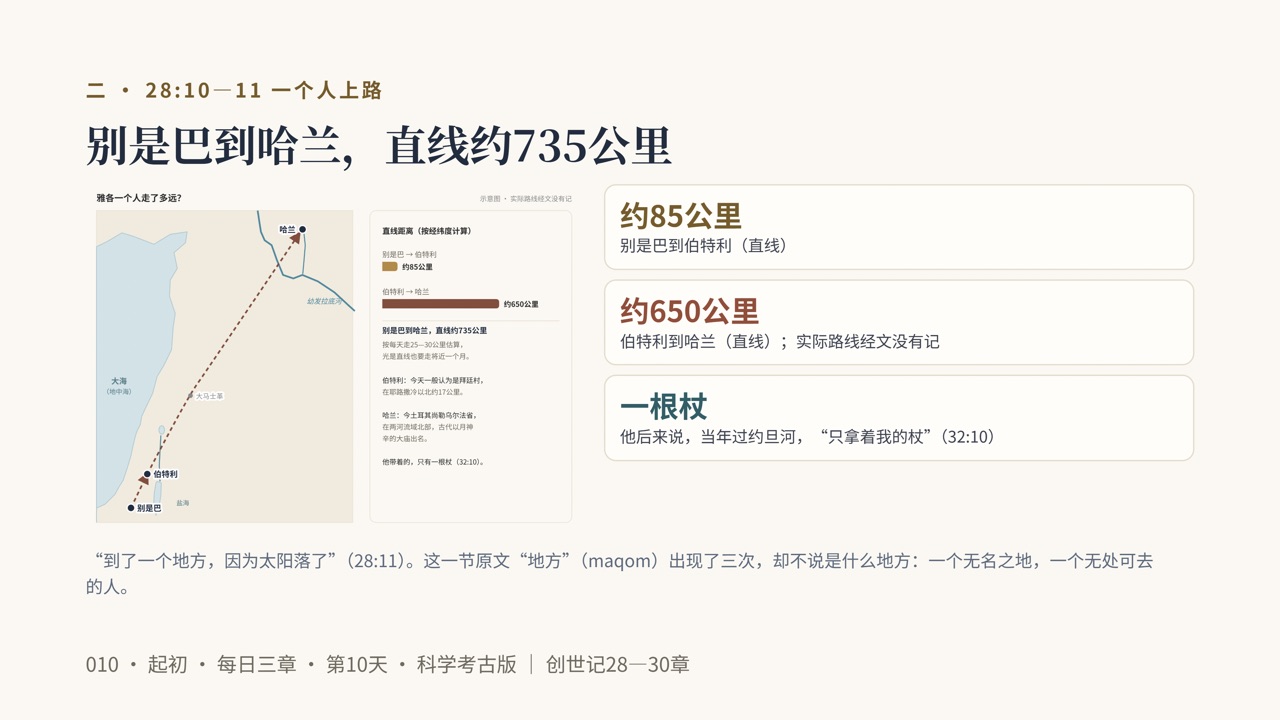Click the section heading 二 · 28:10—11 一个人上路
Screen dimensions: 1280x720
point(234,90)
